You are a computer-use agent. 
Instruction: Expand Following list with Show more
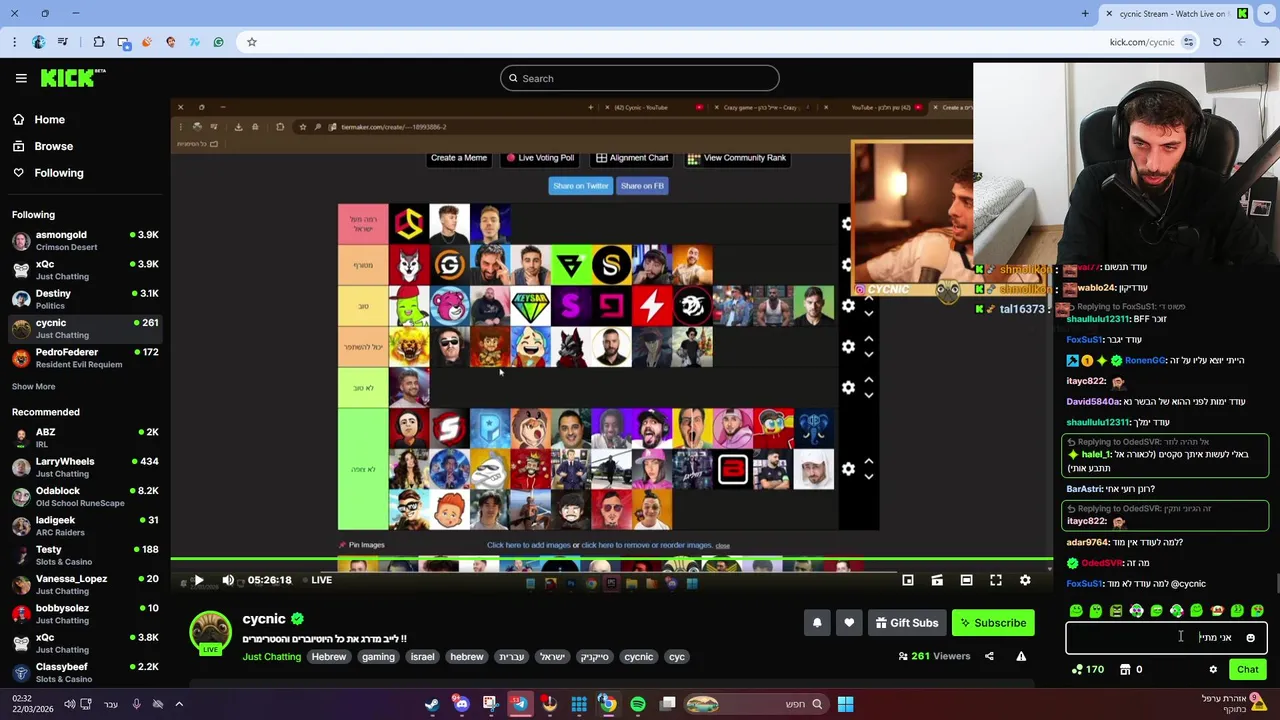coord(33,386)
